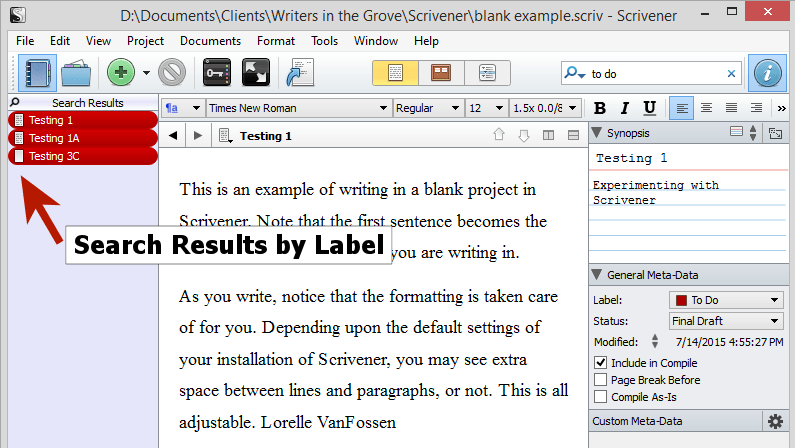Align text right
The width and height of the screenshot is (795, 448).
(x=756, y=108)
